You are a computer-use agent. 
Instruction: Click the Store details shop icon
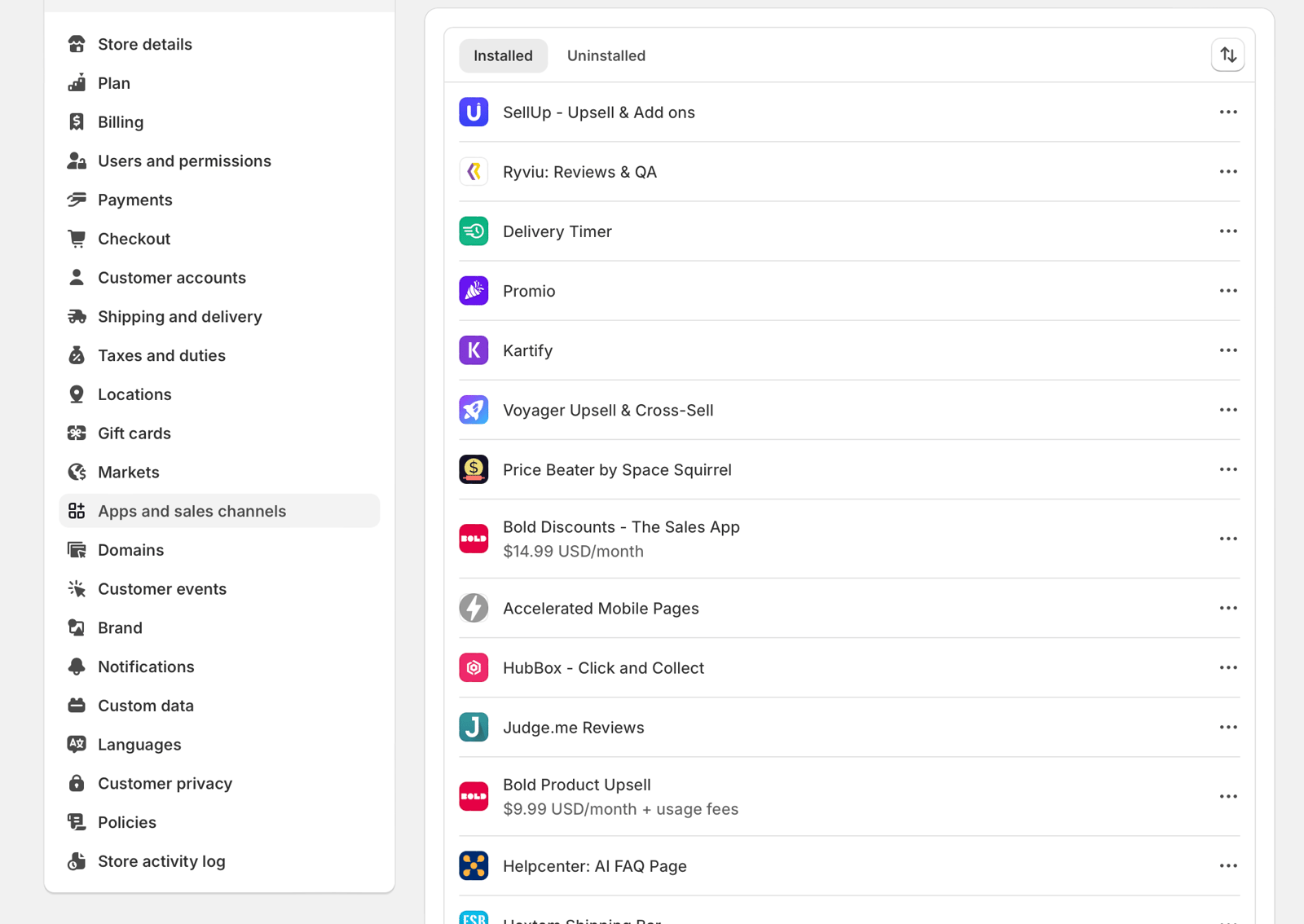pyautogui.click(x=77, y=44)
